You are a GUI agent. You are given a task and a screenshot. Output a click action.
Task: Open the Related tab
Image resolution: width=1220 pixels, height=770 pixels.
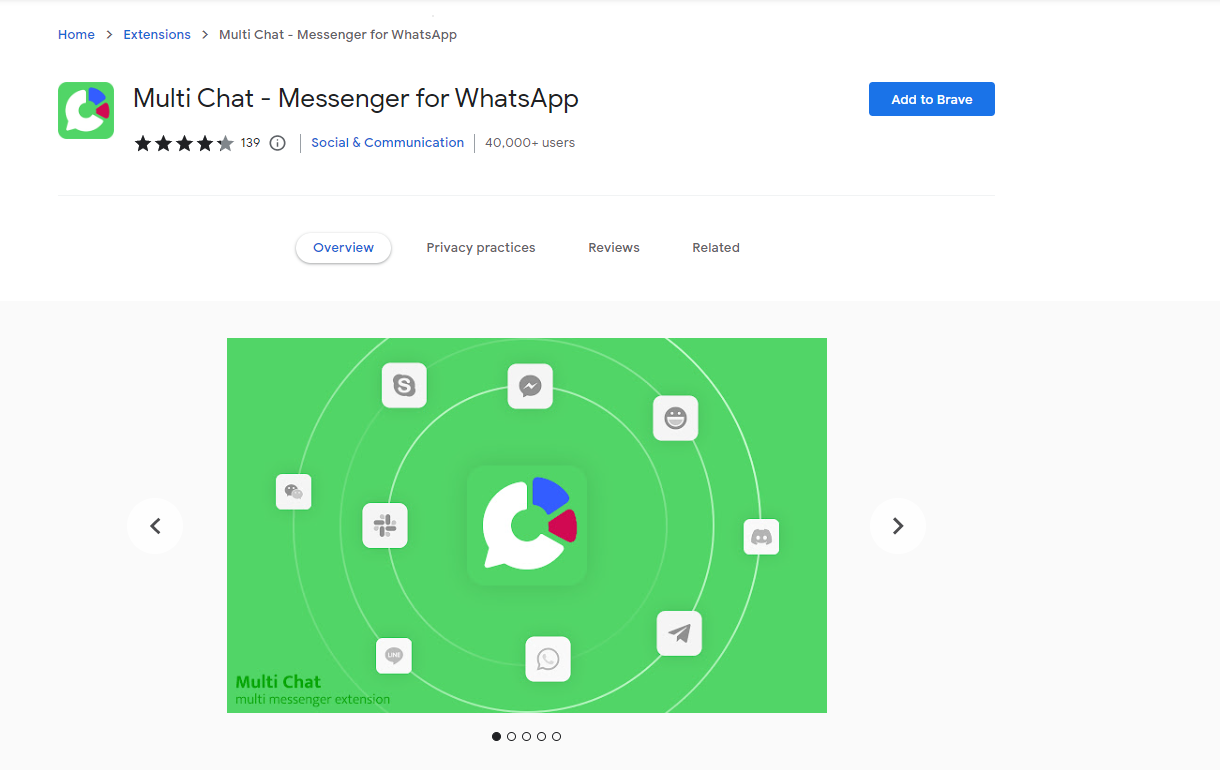click(x=716, y=248)
